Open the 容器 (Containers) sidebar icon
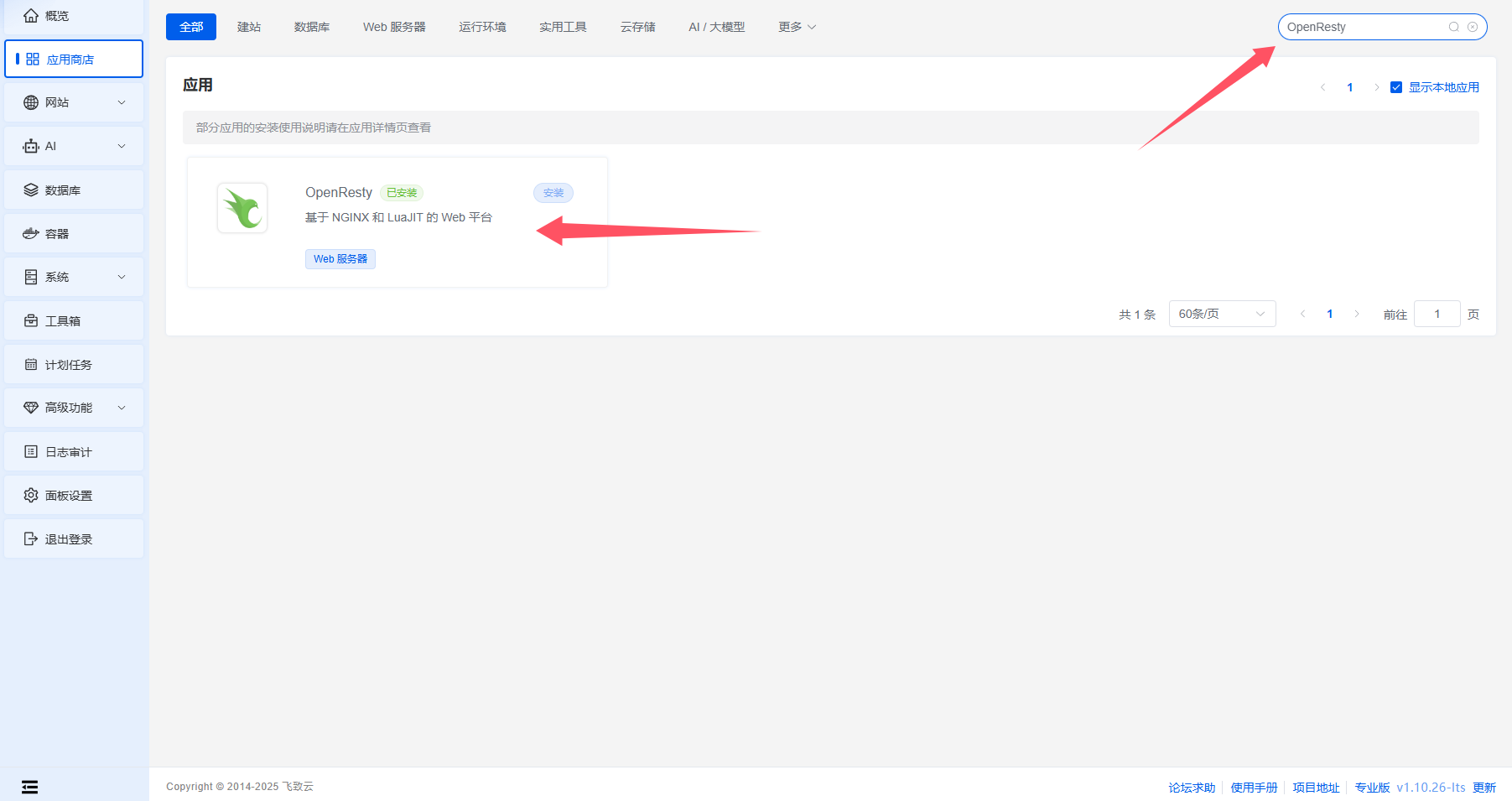This screenshot has width=1512, height=801. (x=31, y=233)
